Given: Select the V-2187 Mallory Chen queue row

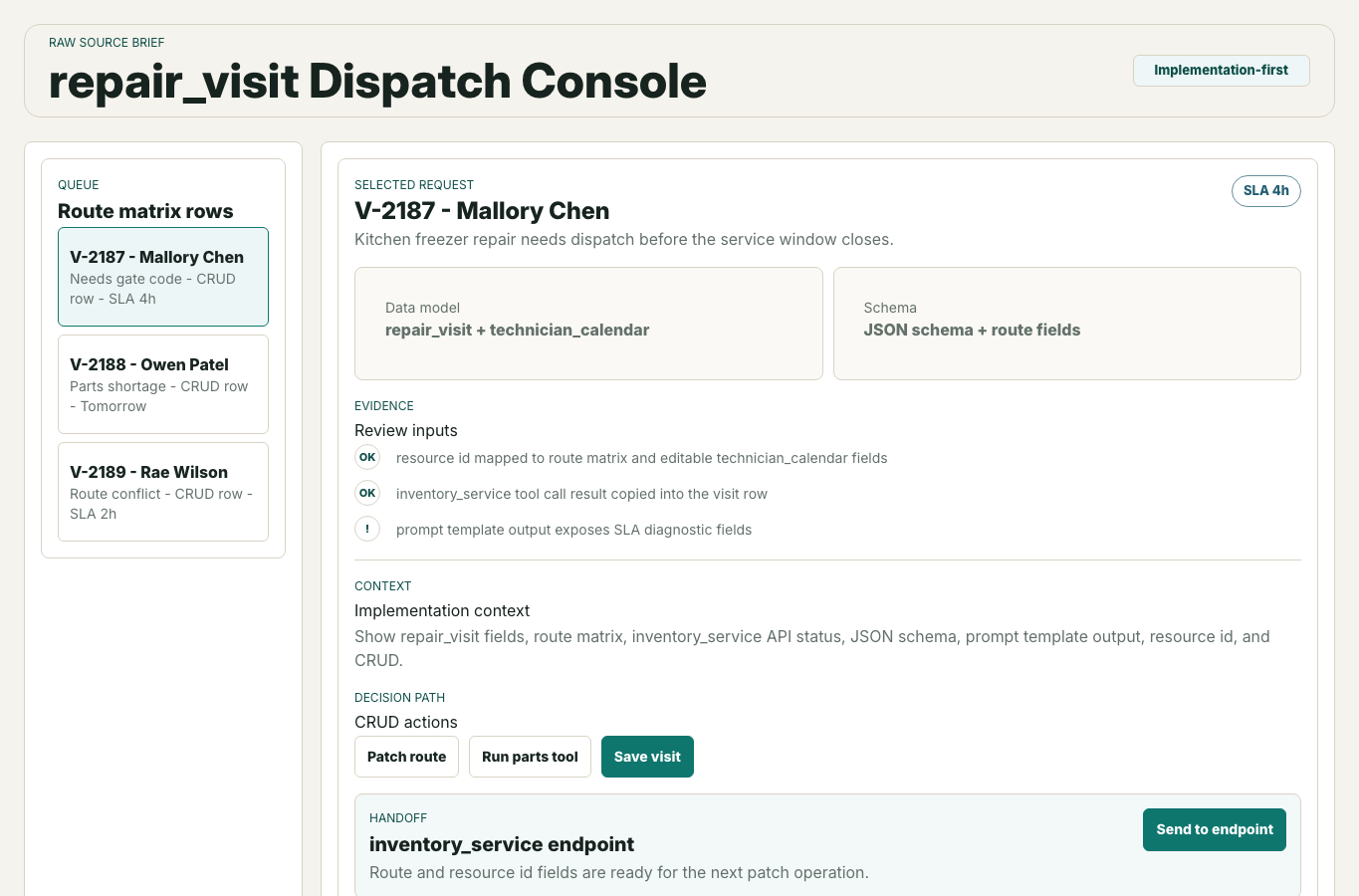Looking at the screenshot, I should tap(163, 277).
